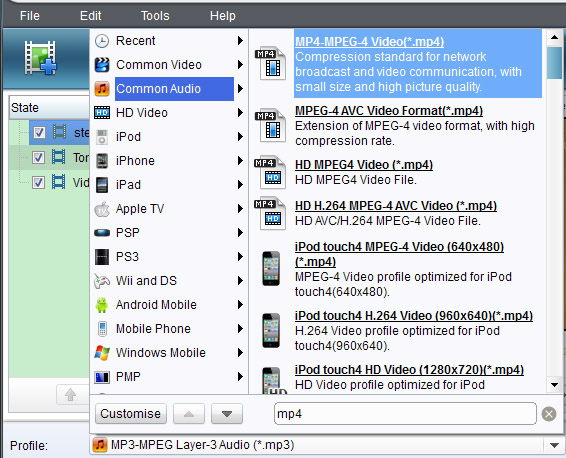The height and width of the screenshot is (458, 566).
Task: Click the Windows Mobile flag icon
Action: pos(102,353)
